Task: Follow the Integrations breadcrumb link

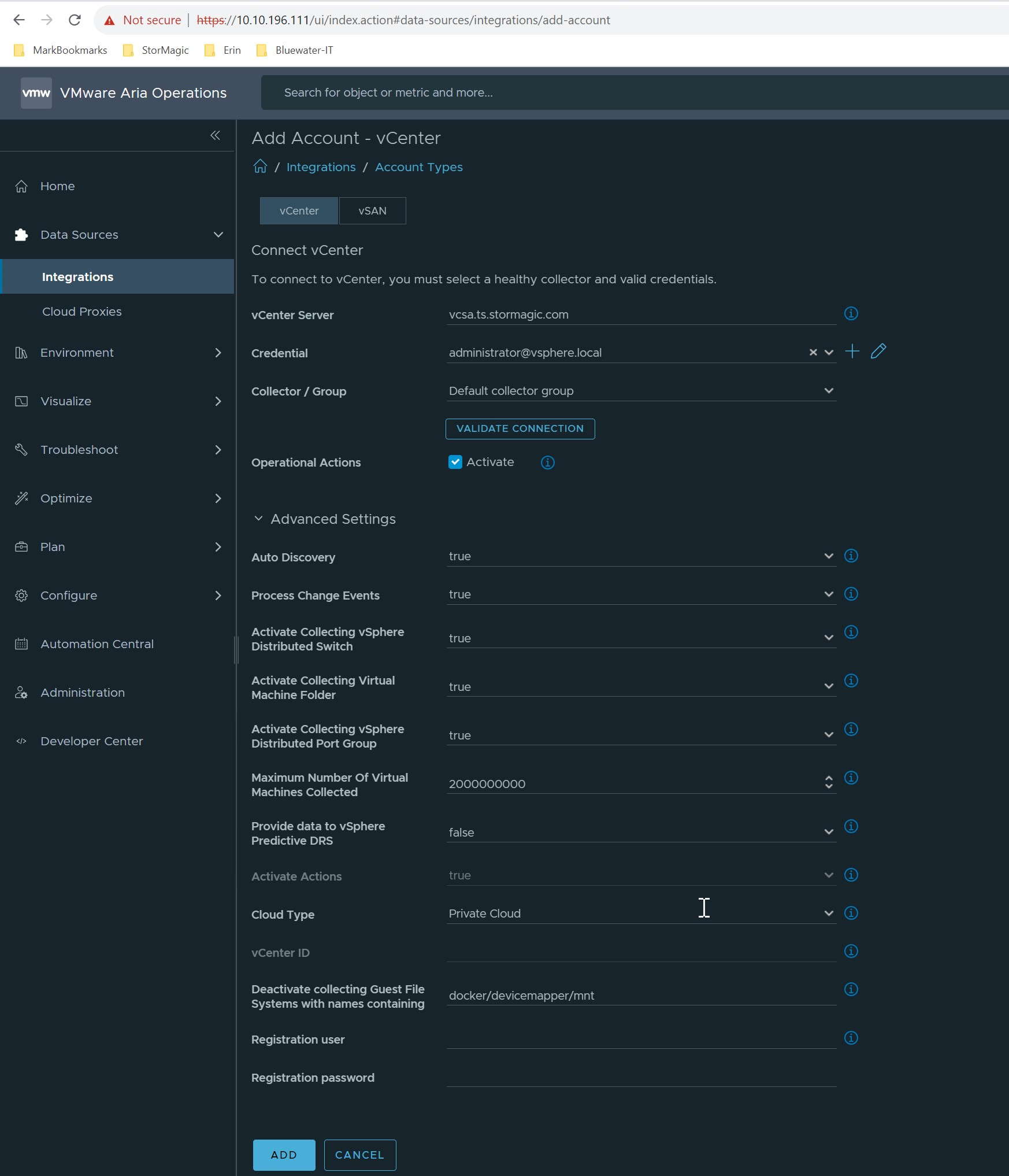Action: click(x=321, y=167)
